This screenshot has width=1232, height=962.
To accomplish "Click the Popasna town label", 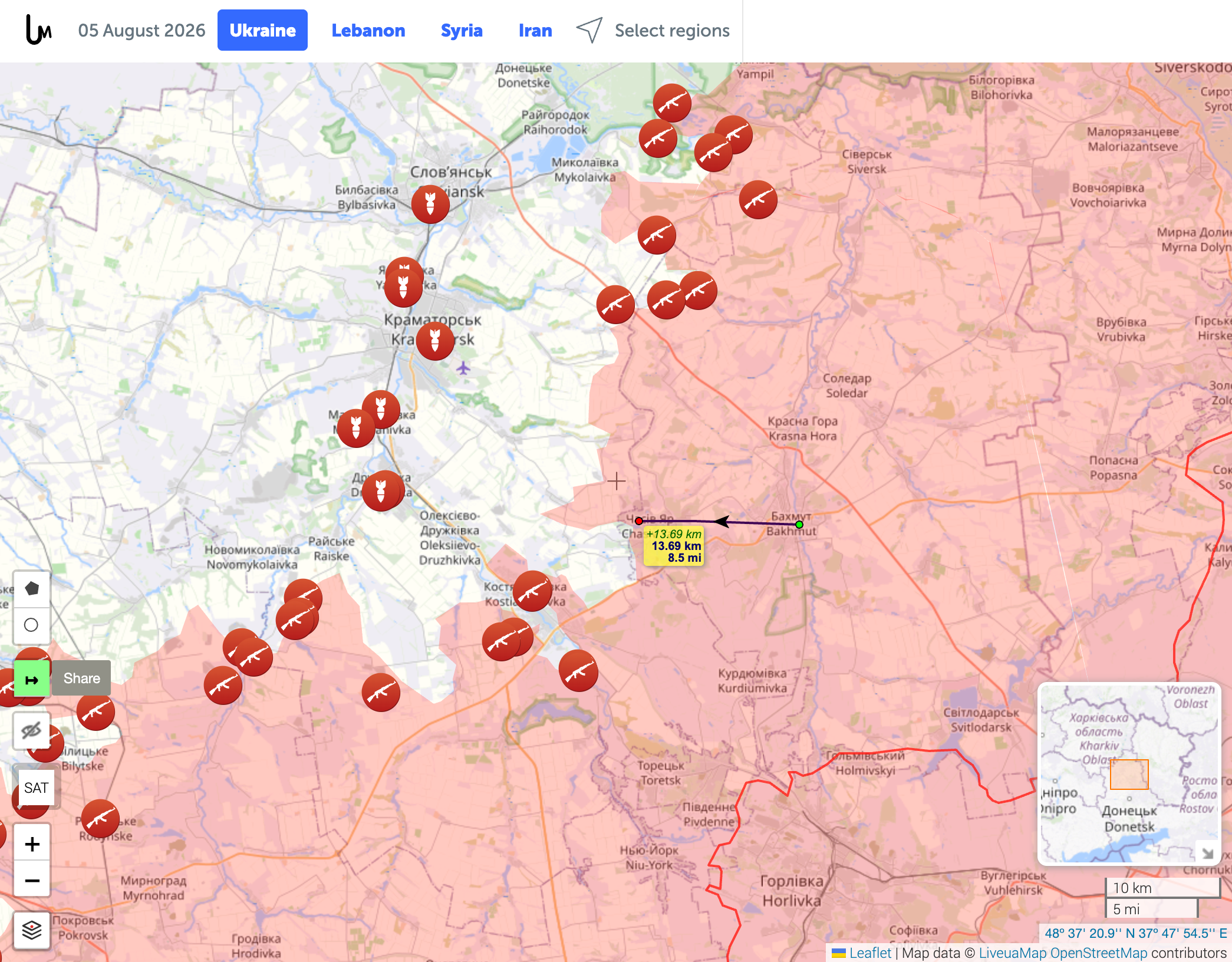I will point(1114,467).
